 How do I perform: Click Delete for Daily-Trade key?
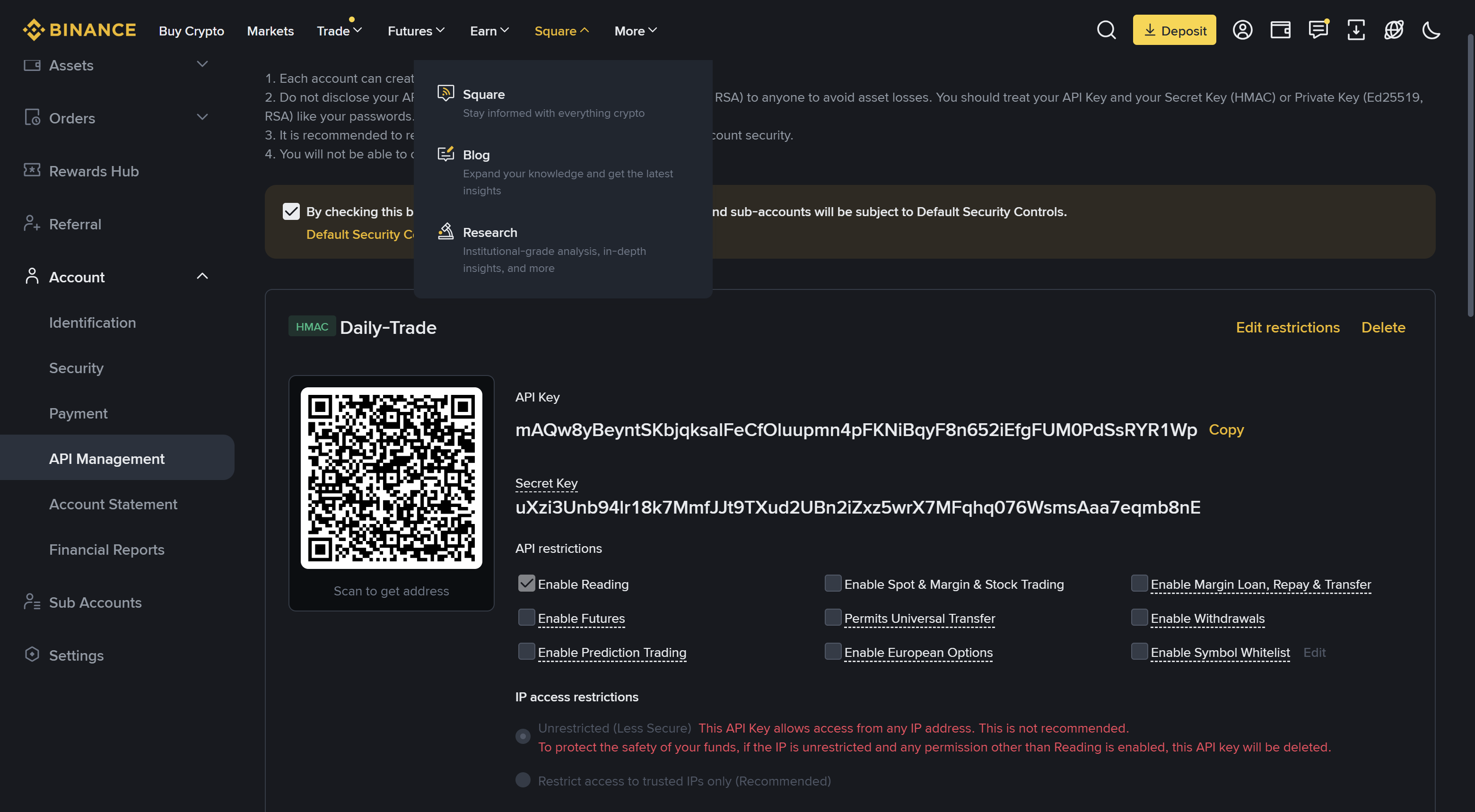tap(1383, 327)
